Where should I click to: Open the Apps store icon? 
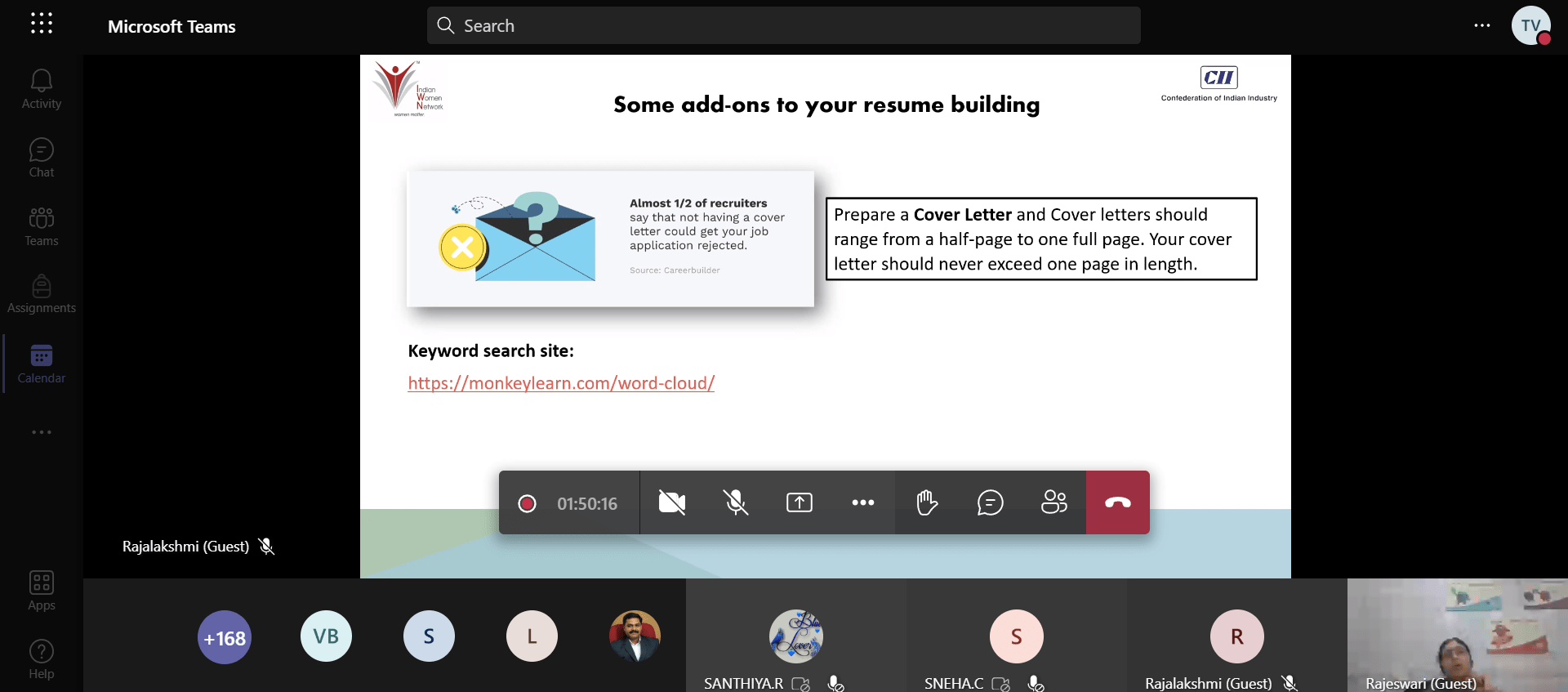[42, 591]
